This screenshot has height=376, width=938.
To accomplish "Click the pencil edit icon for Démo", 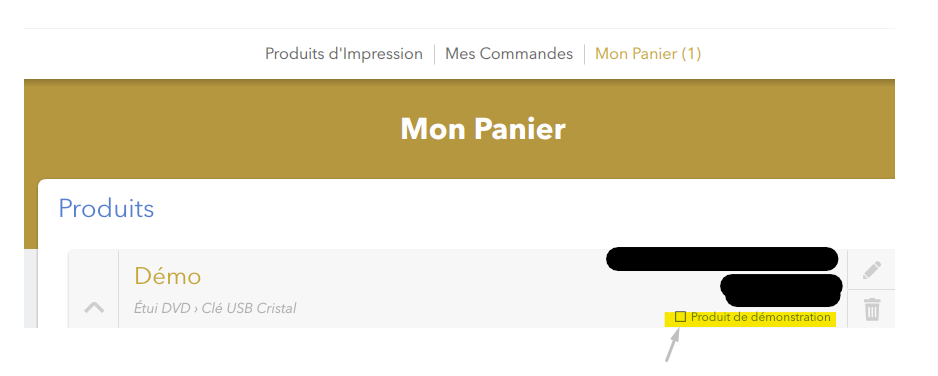I will point(872,270).
